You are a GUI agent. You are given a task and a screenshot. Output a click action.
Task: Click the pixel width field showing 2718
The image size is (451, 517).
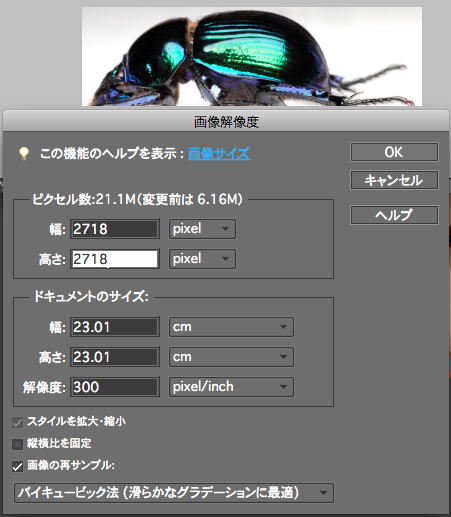115,229
